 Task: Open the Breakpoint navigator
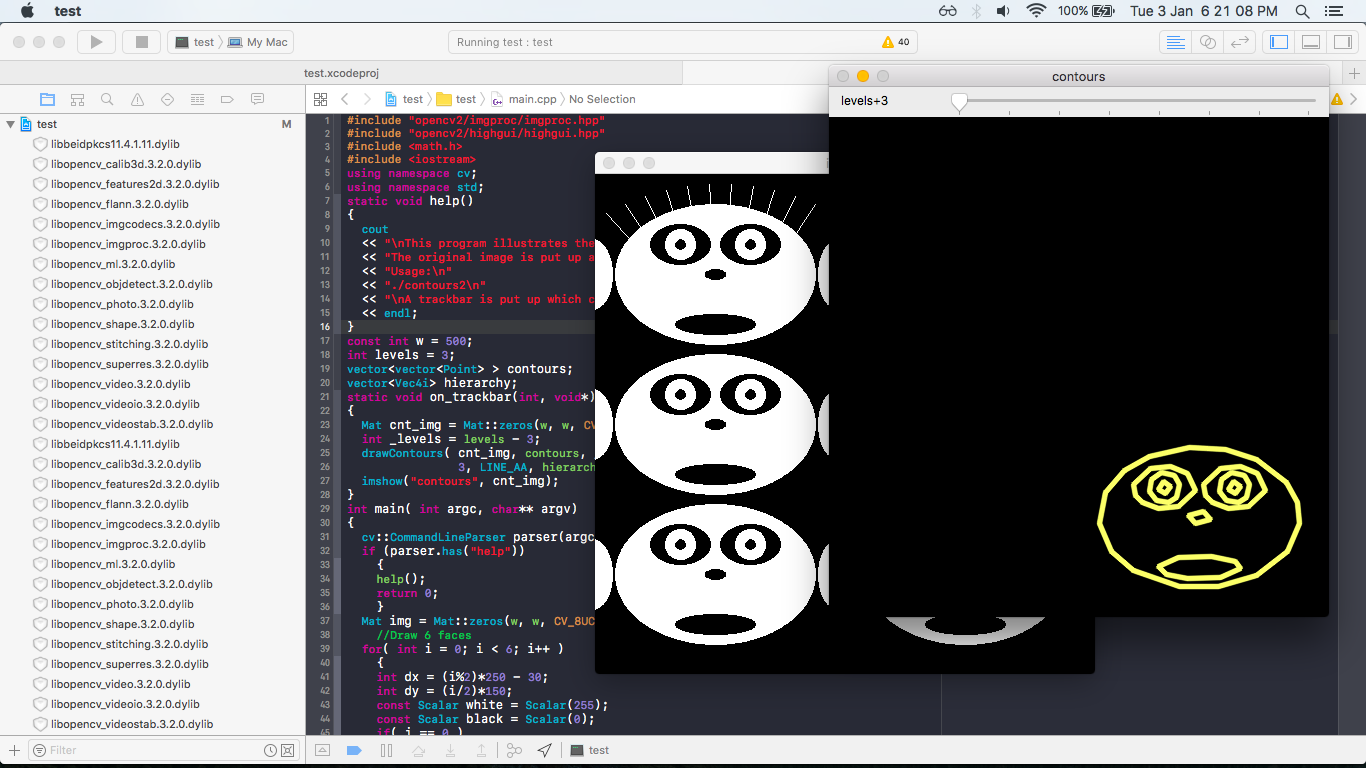(x=227, y=99)
